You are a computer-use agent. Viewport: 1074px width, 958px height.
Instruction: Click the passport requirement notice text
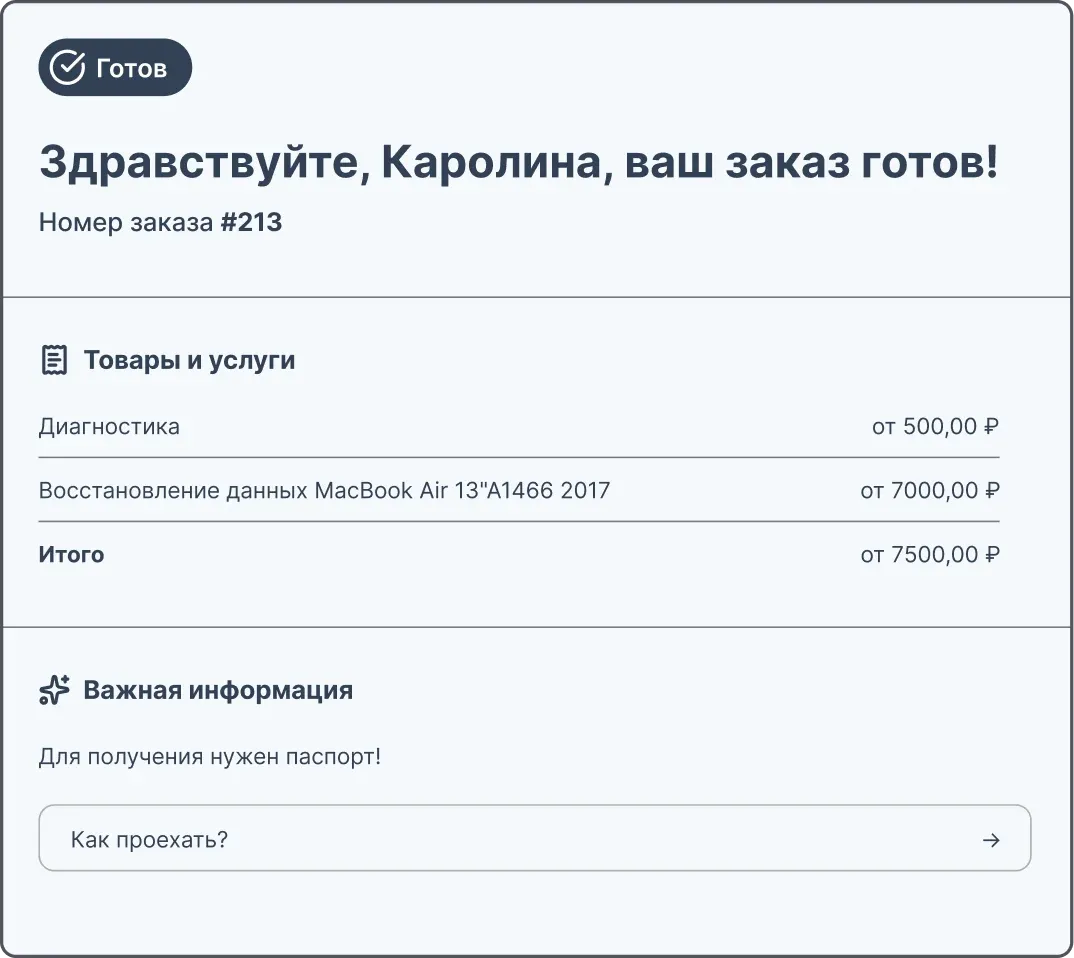[209, 757]
